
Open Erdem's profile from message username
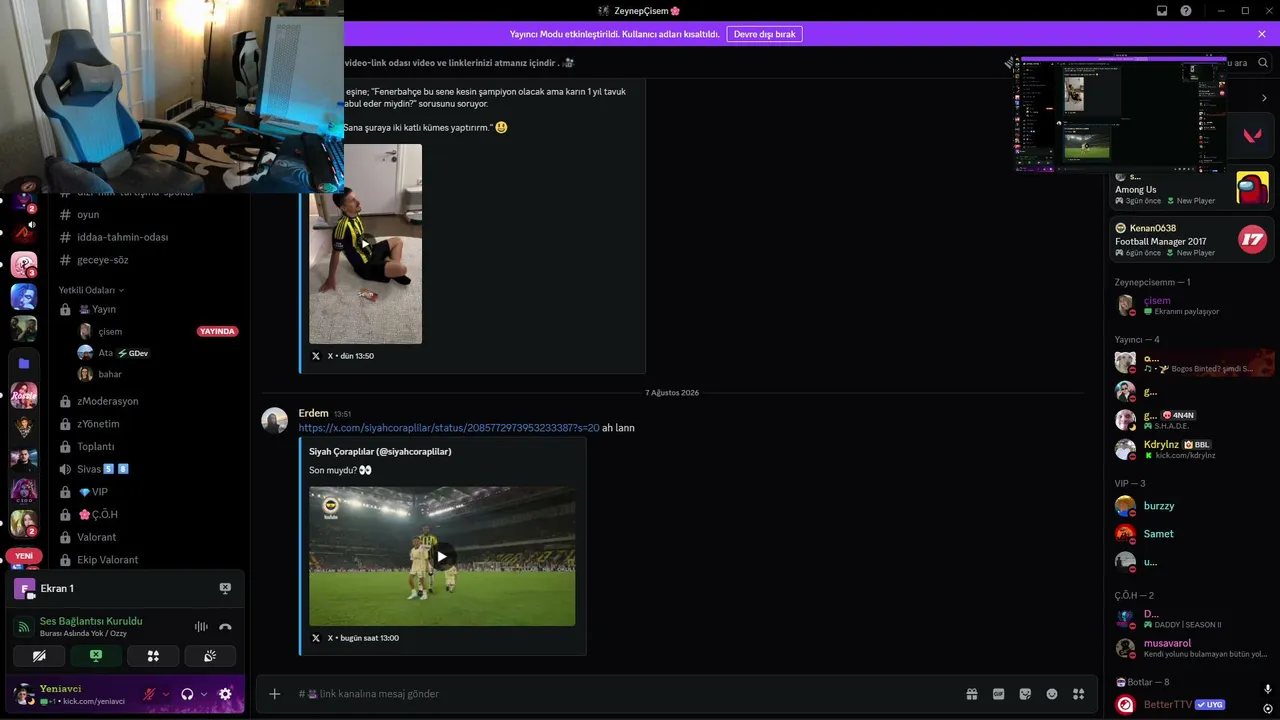click(x=313, y=413)
